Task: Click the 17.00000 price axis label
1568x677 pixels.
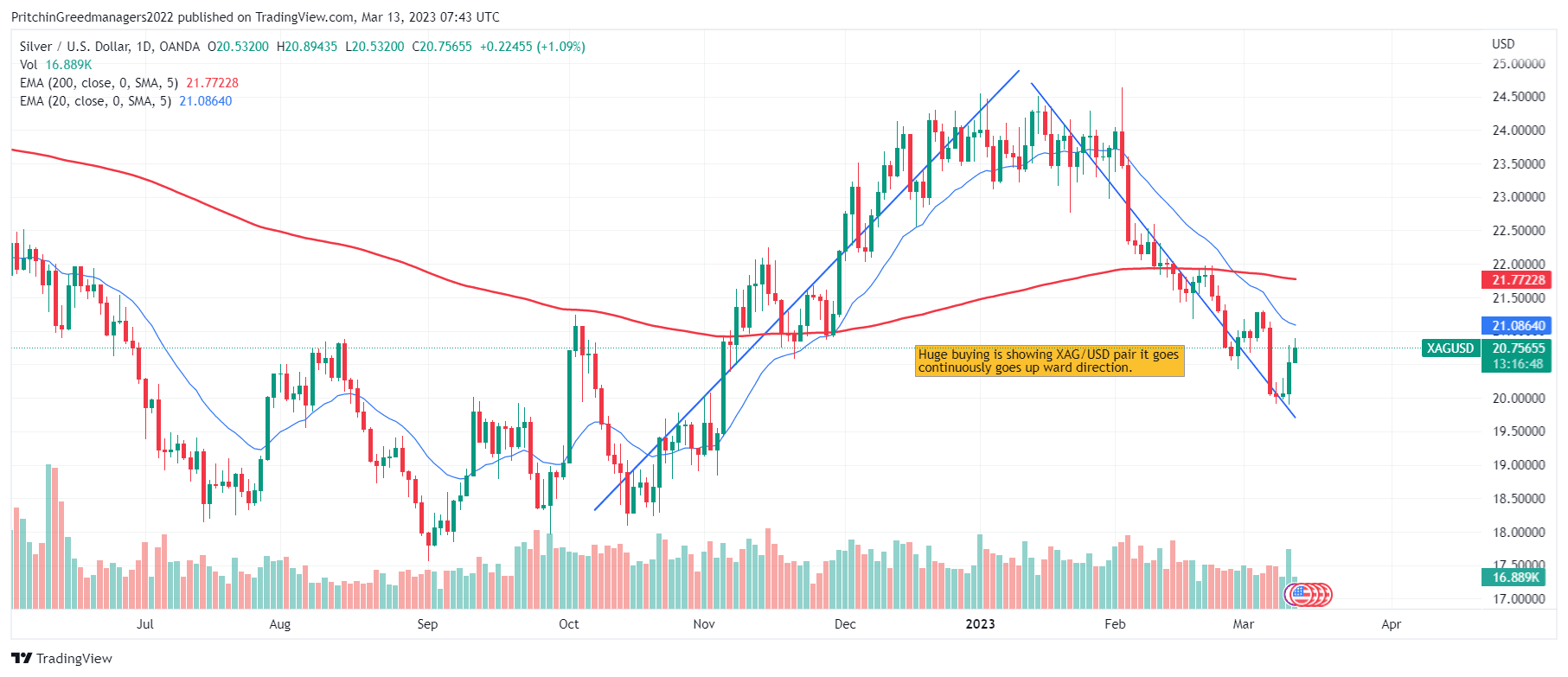Action: click(1519, 598)
